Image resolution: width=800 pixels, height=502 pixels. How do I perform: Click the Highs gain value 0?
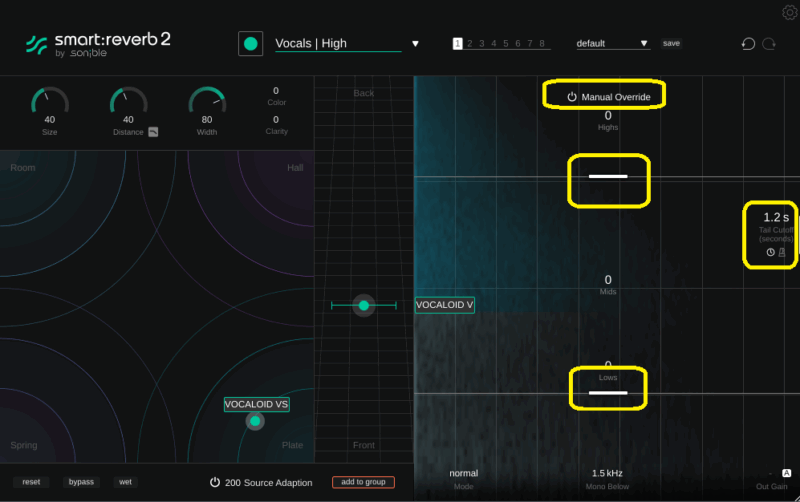[x=608, y=116]
